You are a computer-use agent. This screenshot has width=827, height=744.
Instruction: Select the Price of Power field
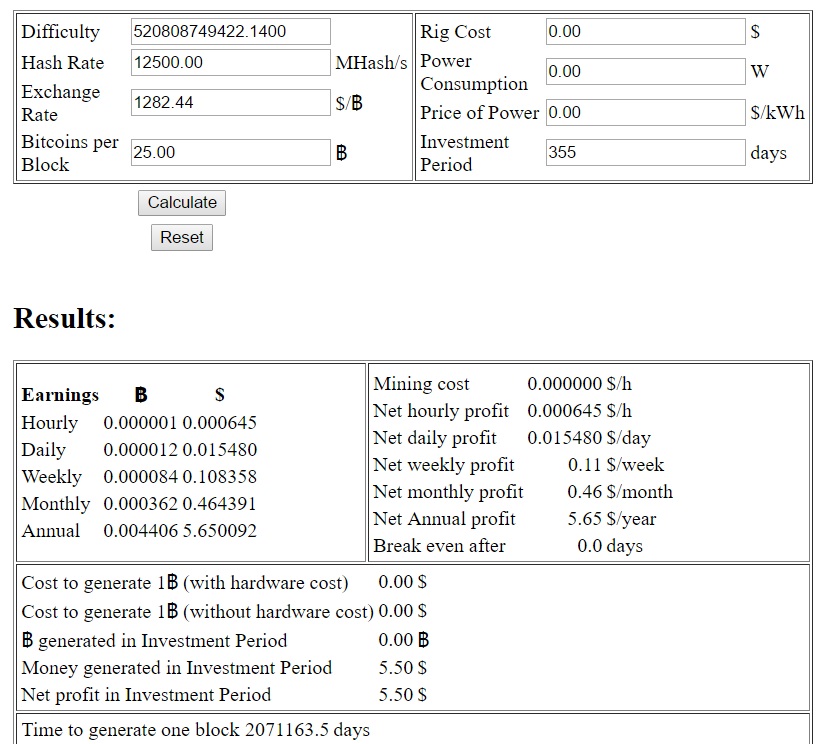[x=645, y=113]
